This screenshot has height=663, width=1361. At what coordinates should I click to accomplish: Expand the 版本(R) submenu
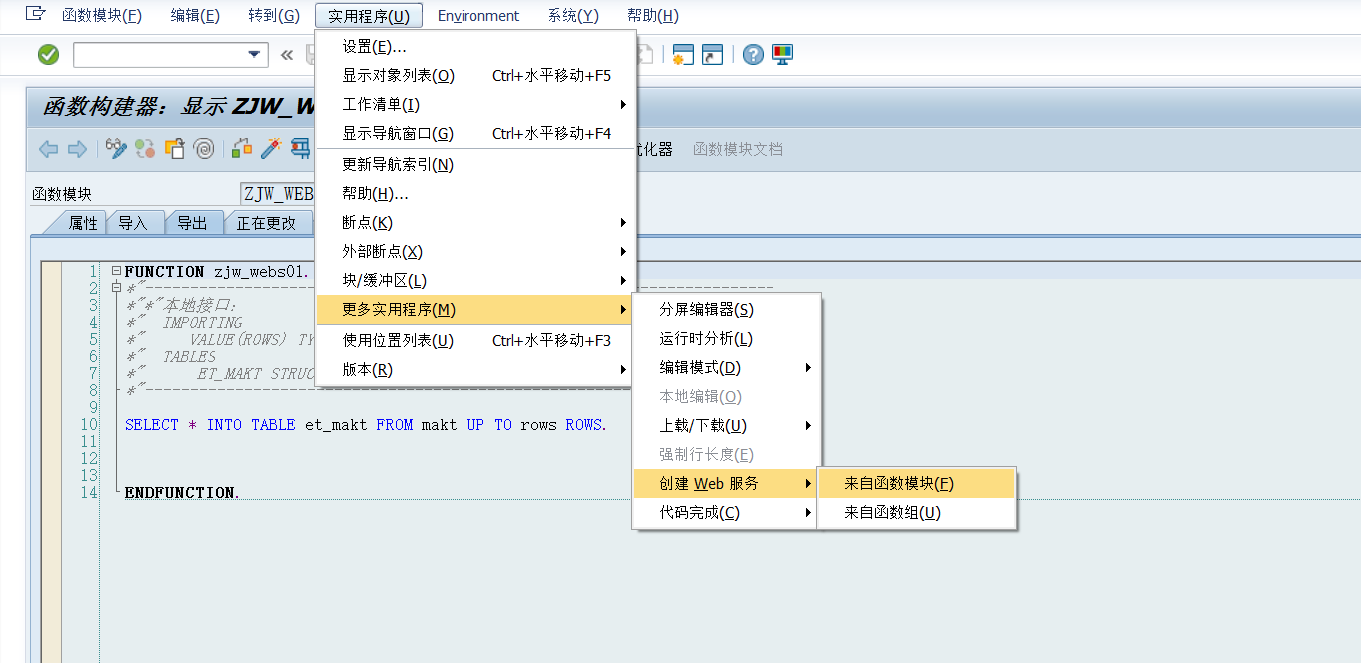(623, 370)
